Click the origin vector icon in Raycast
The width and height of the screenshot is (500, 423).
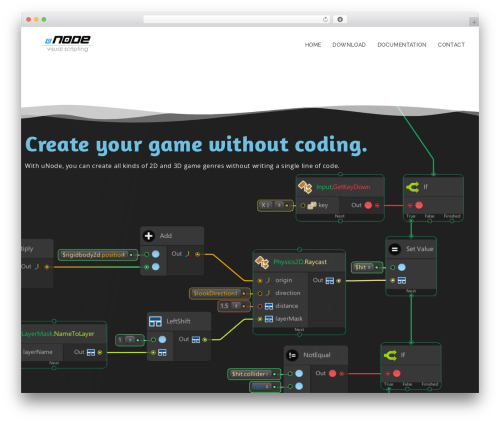(269, 281)
